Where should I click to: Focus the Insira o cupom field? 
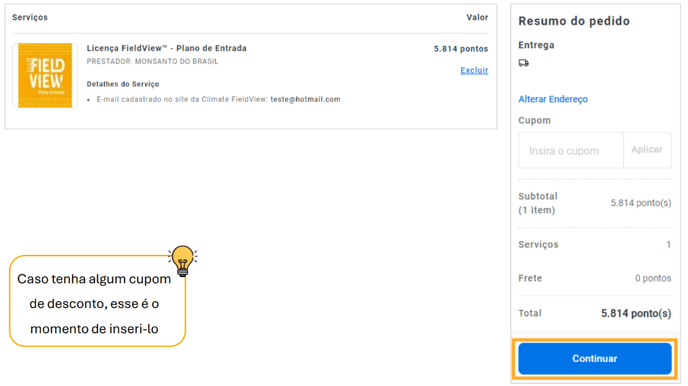pos(571,150)
